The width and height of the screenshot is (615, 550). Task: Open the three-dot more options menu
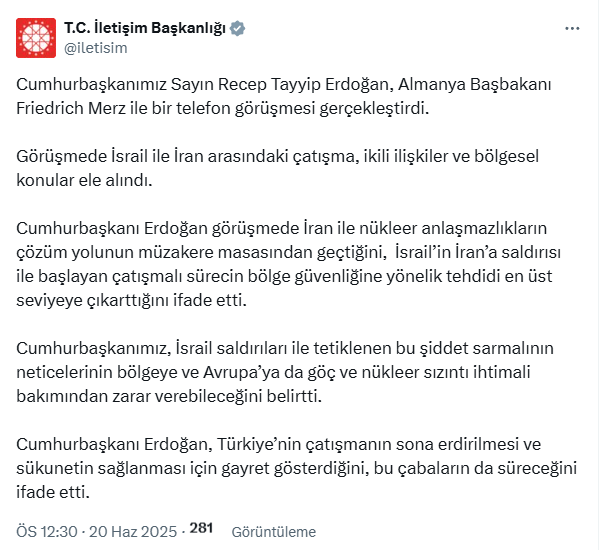pyautogui.click(x=572, y=28)
